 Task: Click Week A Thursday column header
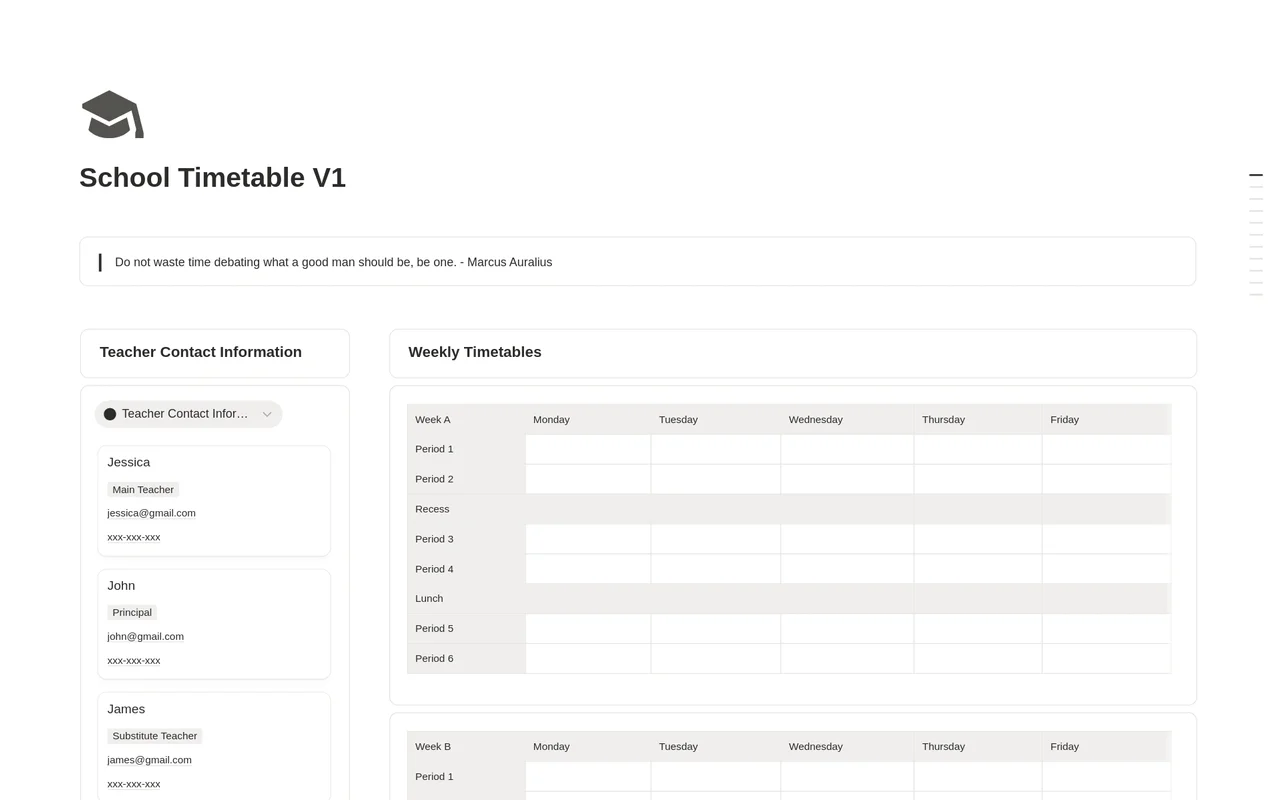(x=978, y=419)
